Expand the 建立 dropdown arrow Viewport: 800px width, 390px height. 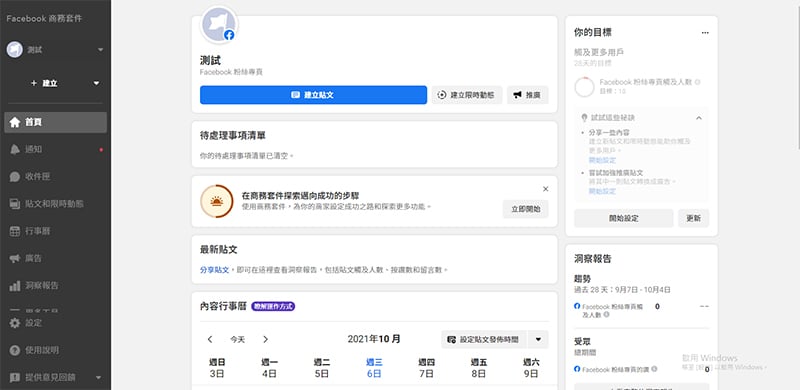tap(96, 83)
